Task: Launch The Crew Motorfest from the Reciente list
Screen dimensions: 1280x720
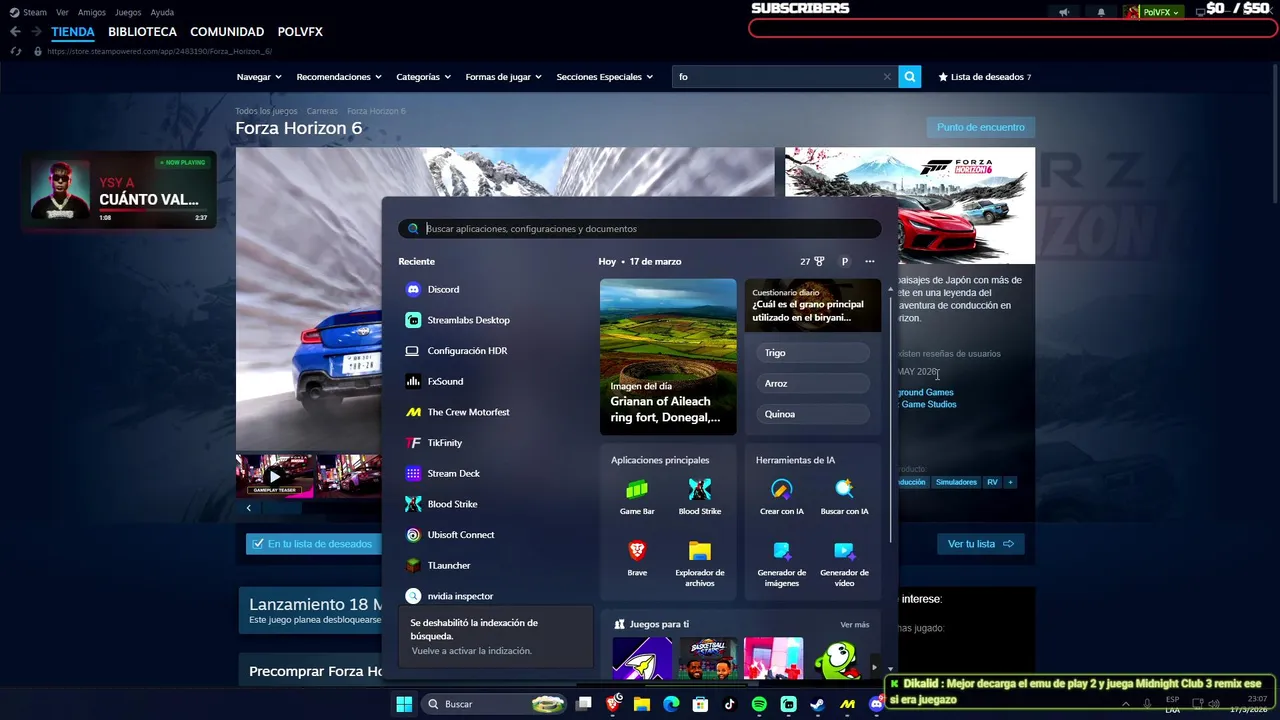Action: coord(458,412)
